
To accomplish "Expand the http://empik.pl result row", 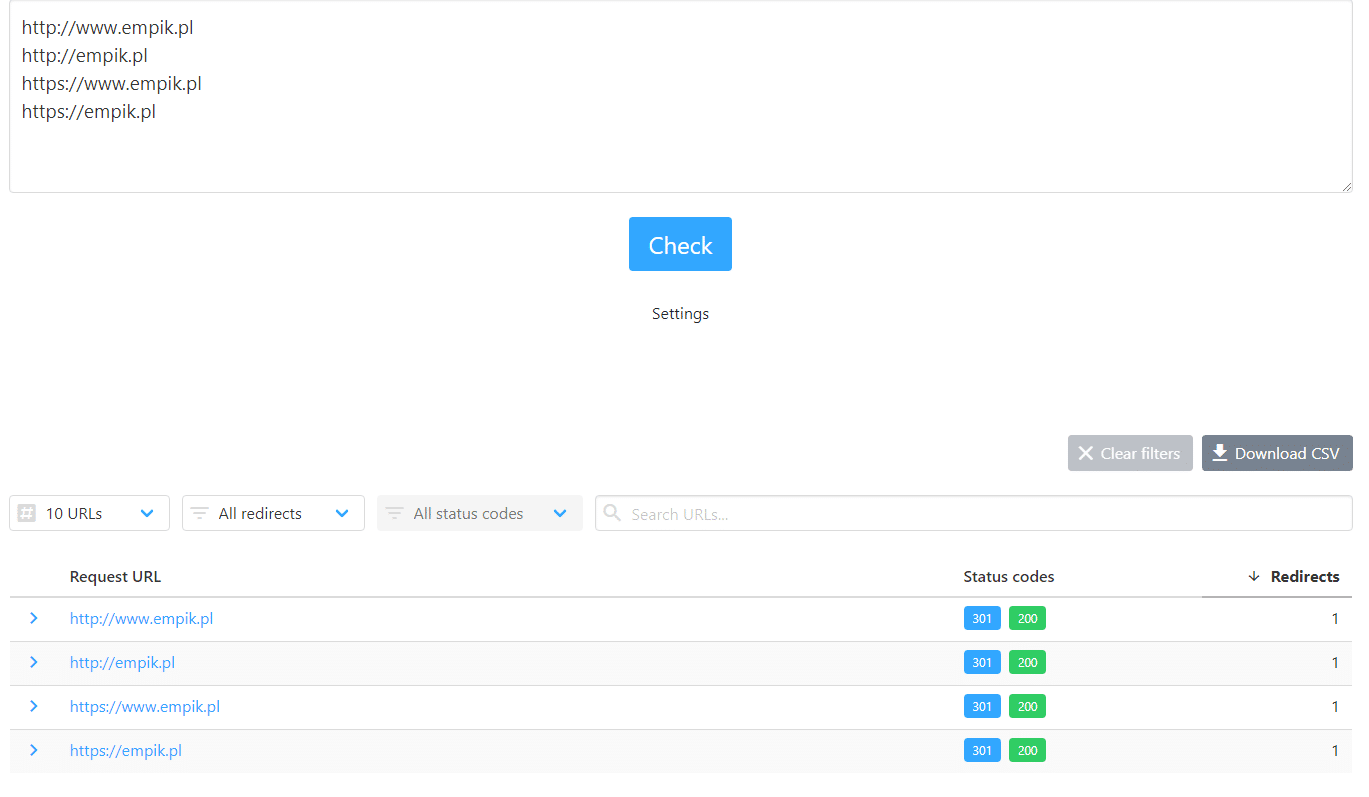I will point(34,663).
